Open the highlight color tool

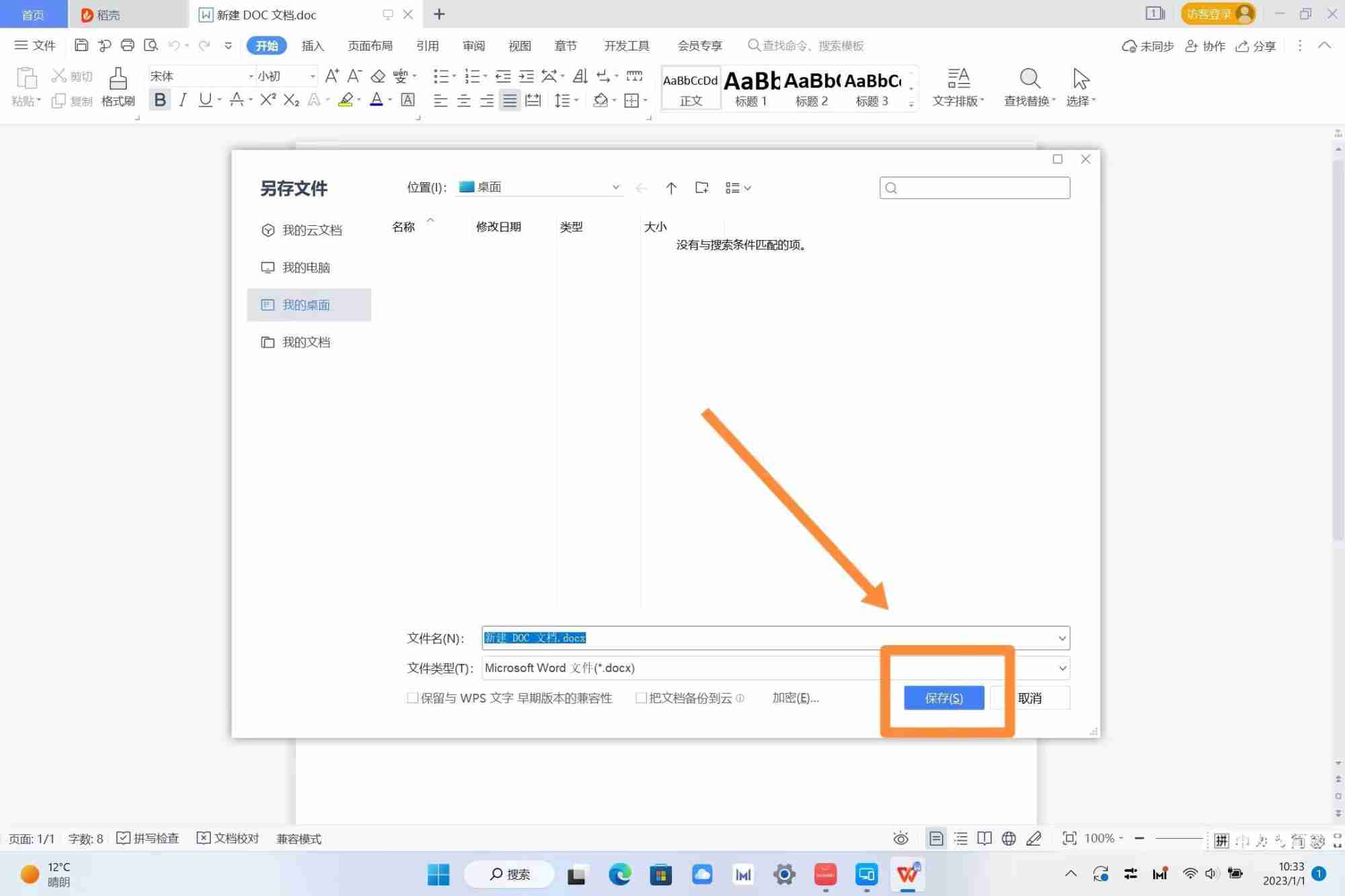(x=346, y=99)
